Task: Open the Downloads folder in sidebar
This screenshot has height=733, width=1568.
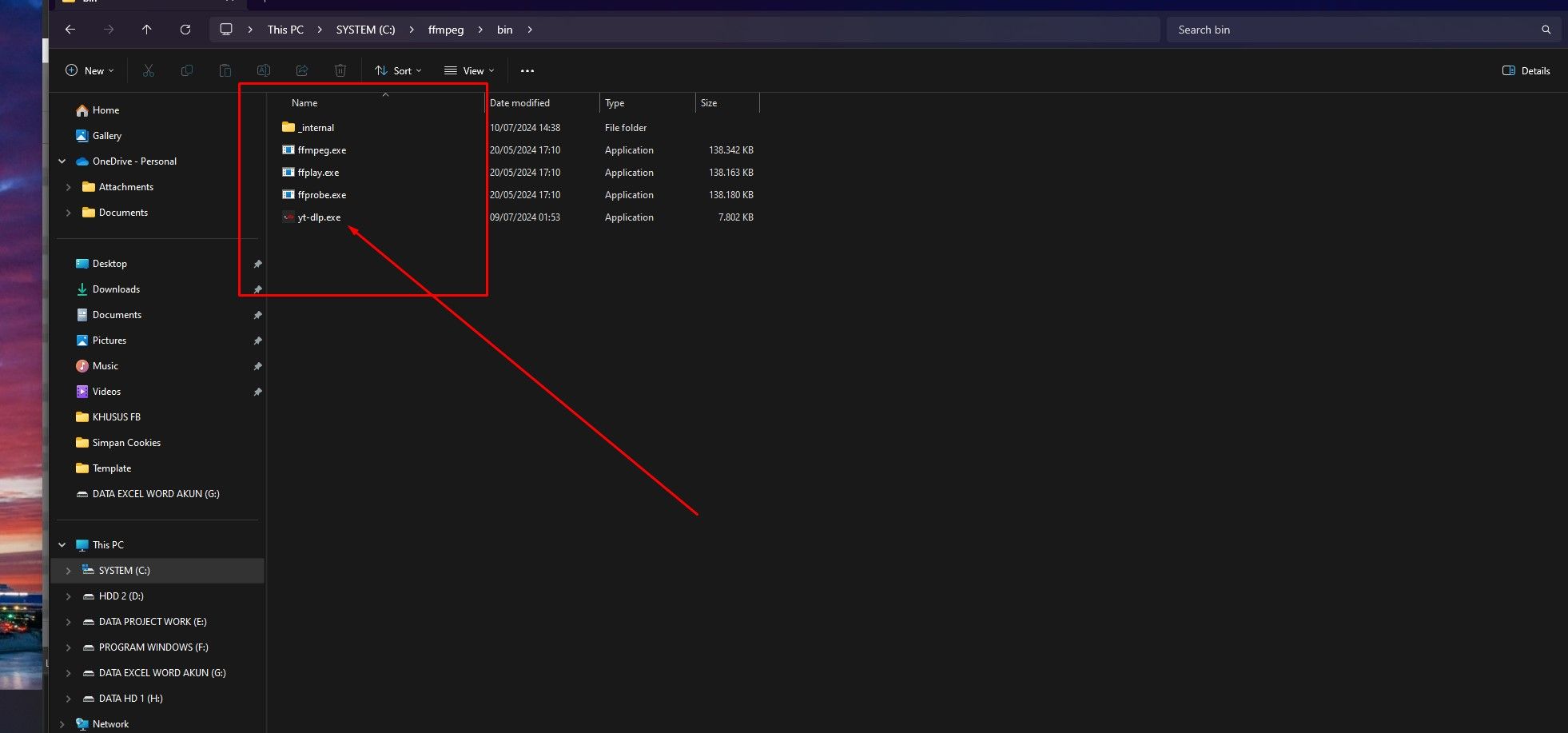Action: click(116, 289)
